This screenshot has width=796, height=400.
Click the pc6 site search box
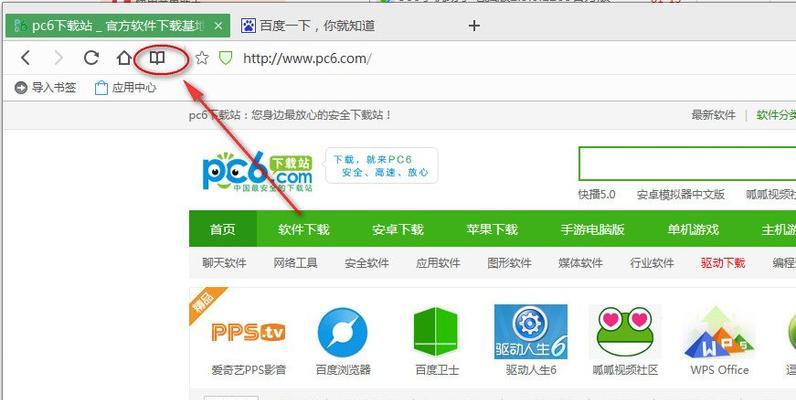coord(687,163)
